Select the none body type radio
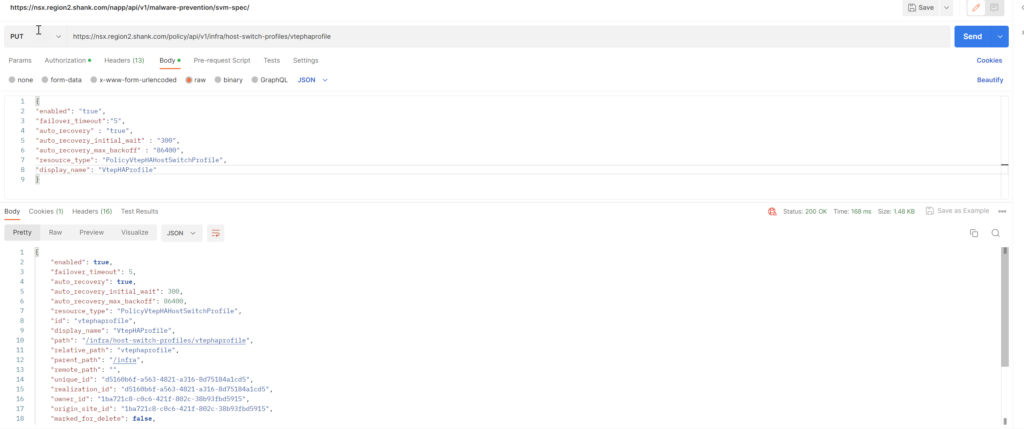The image size is (1024, 429). pyautogui.click(x=12, y=79)
